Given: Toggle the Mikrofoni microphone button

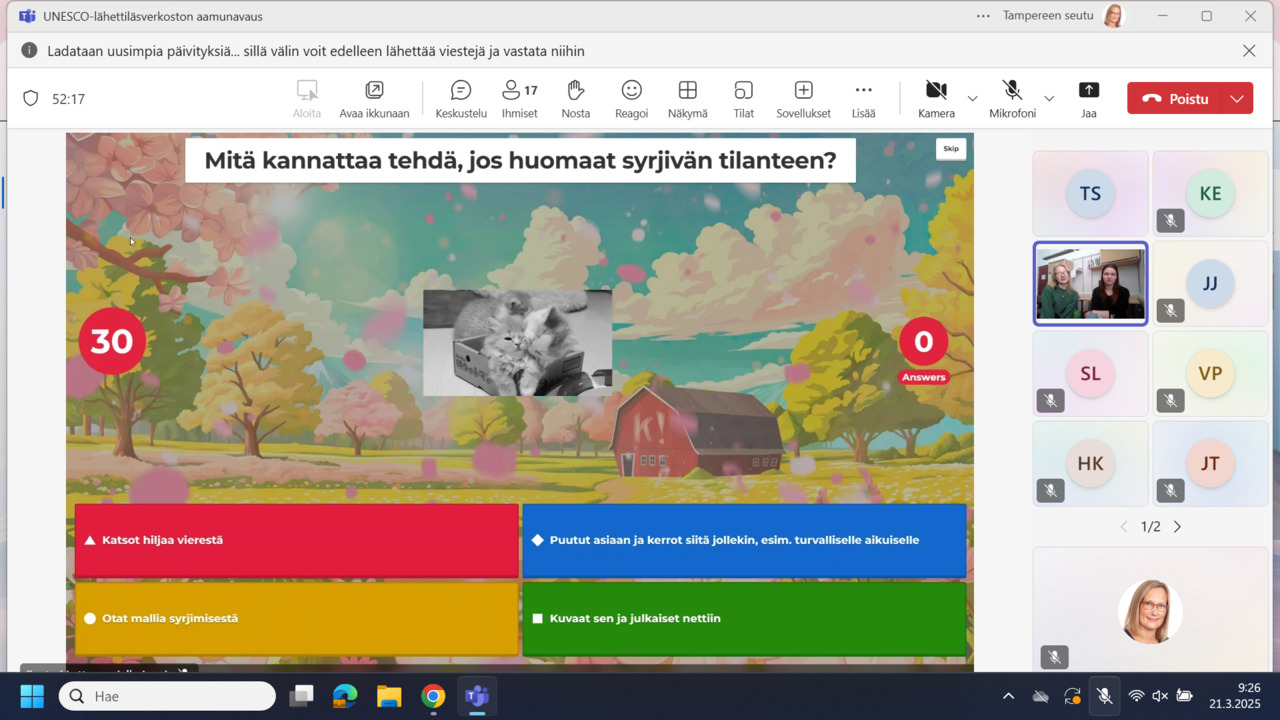Looking at the screenshot, I should pyautogui.click(x=1012, y=99).
